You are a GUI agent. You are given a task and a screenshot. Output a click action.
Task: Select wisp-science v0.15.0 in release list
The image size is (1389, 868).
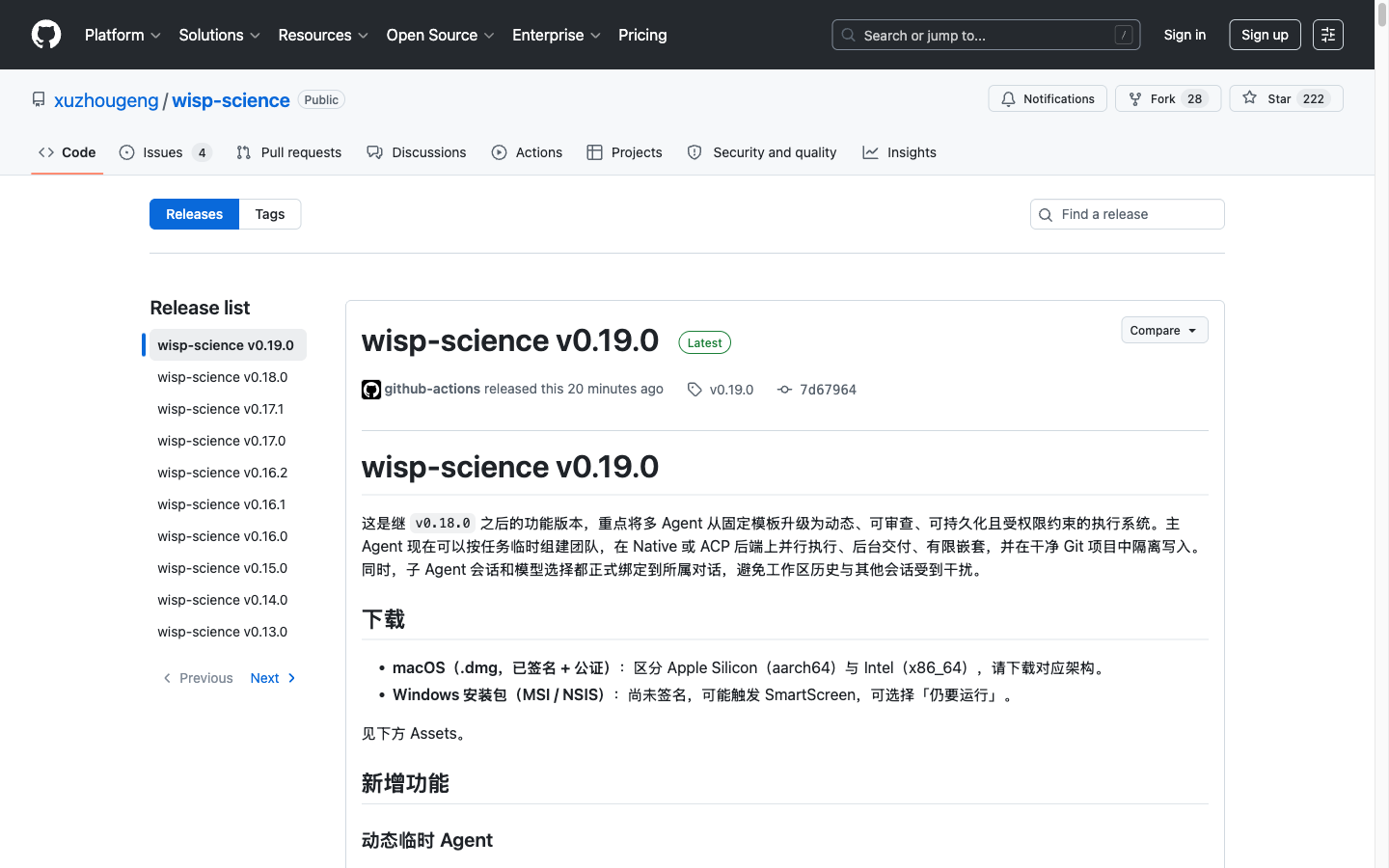click(228, 568)
